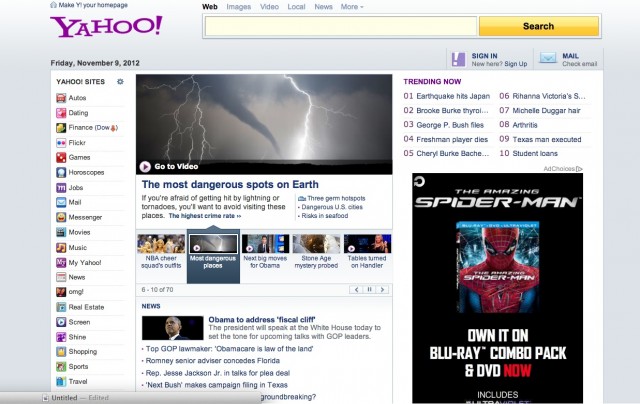Expand the More search dropdown
This screenshot has width=640, height=404.
352,7
